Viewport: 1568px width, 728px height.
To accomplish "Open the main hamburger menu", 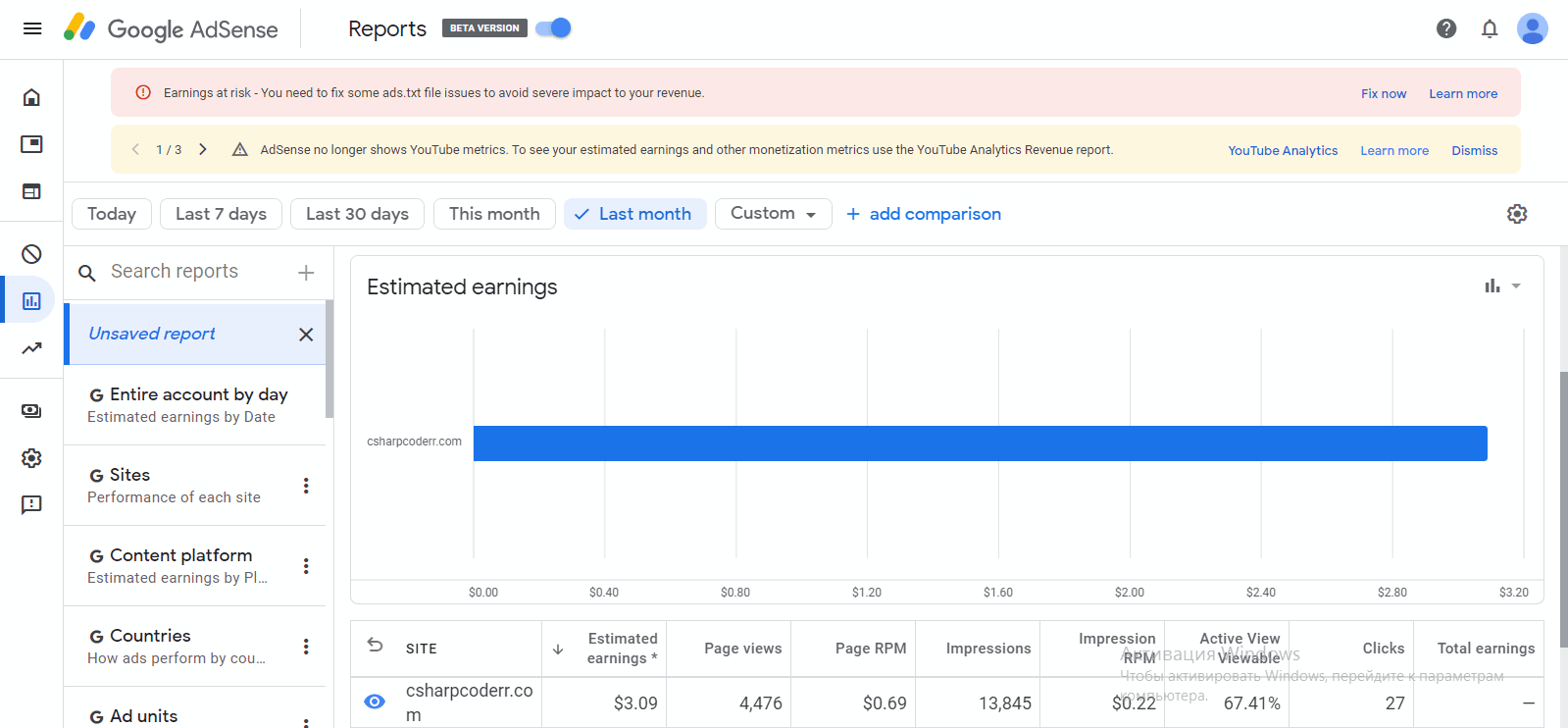I will tap(32, 28).
